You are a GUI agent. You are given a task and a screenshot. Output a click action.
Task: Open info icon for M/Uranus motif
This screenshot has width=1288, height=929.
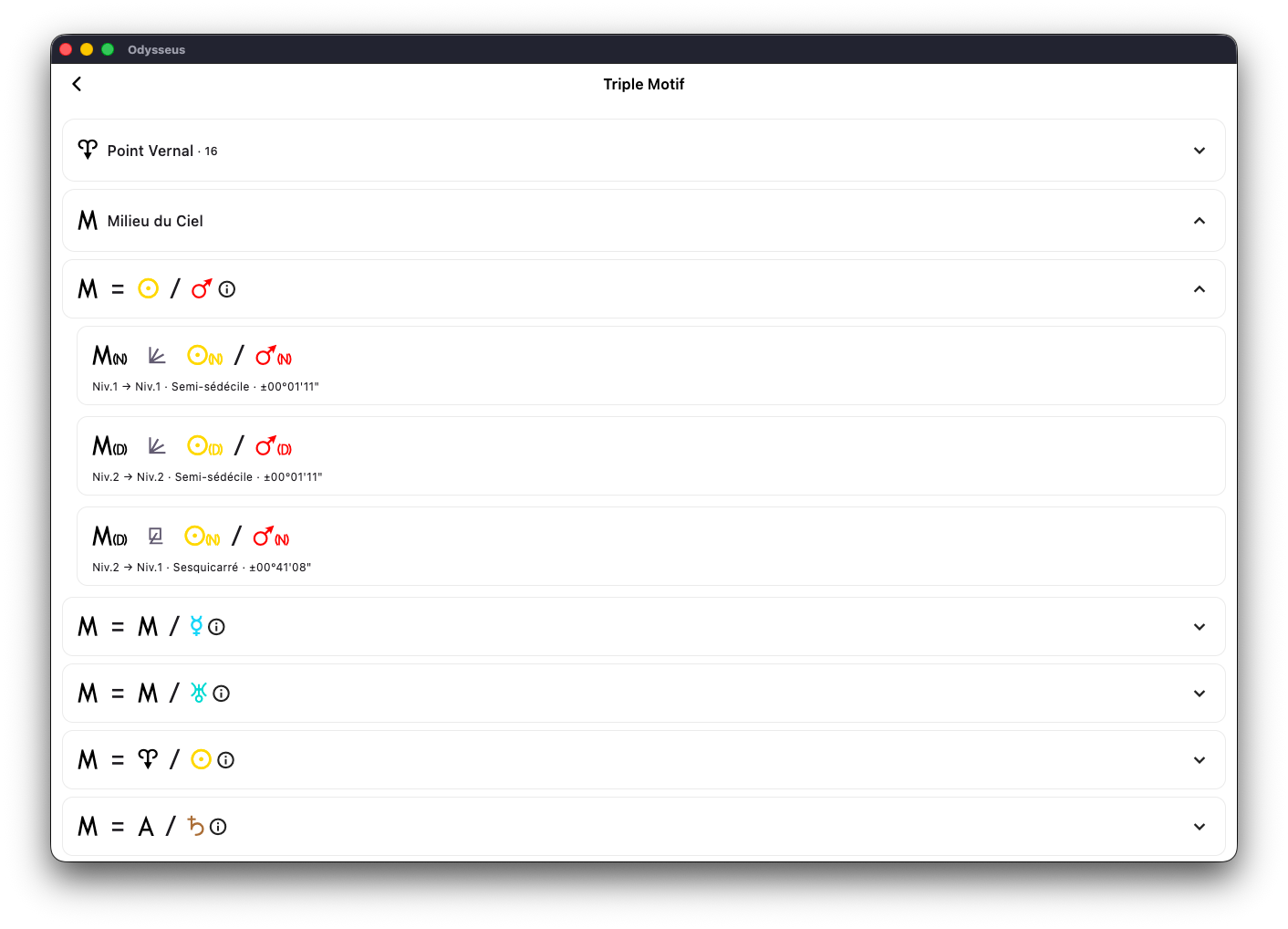pos(221,694)
